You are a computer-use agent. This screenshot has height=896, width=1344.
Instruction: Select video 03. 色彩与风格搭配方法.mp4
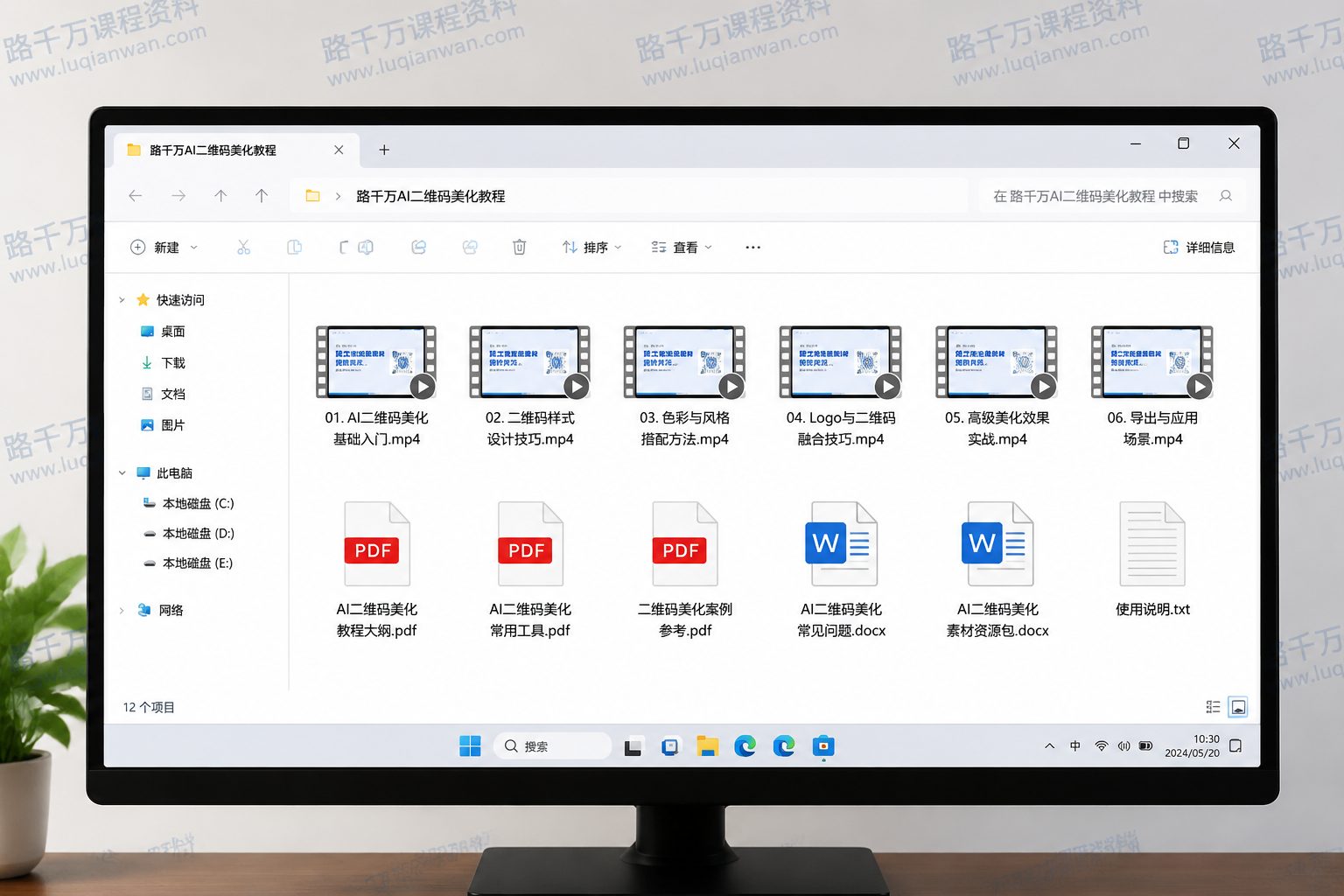[684, 387]
